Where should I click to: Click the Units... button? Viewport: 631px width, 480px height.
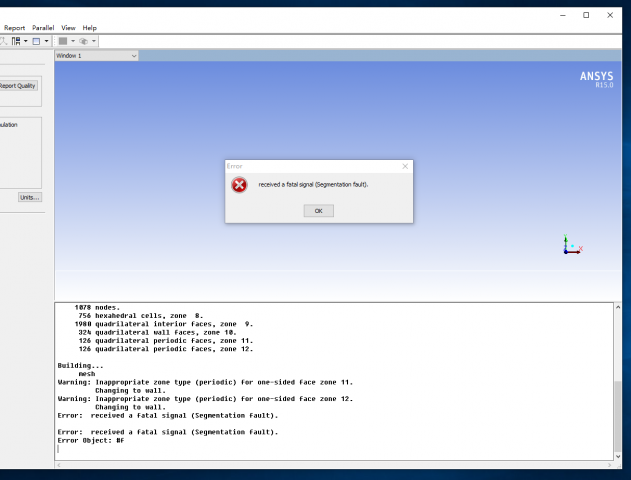(29, 197)
